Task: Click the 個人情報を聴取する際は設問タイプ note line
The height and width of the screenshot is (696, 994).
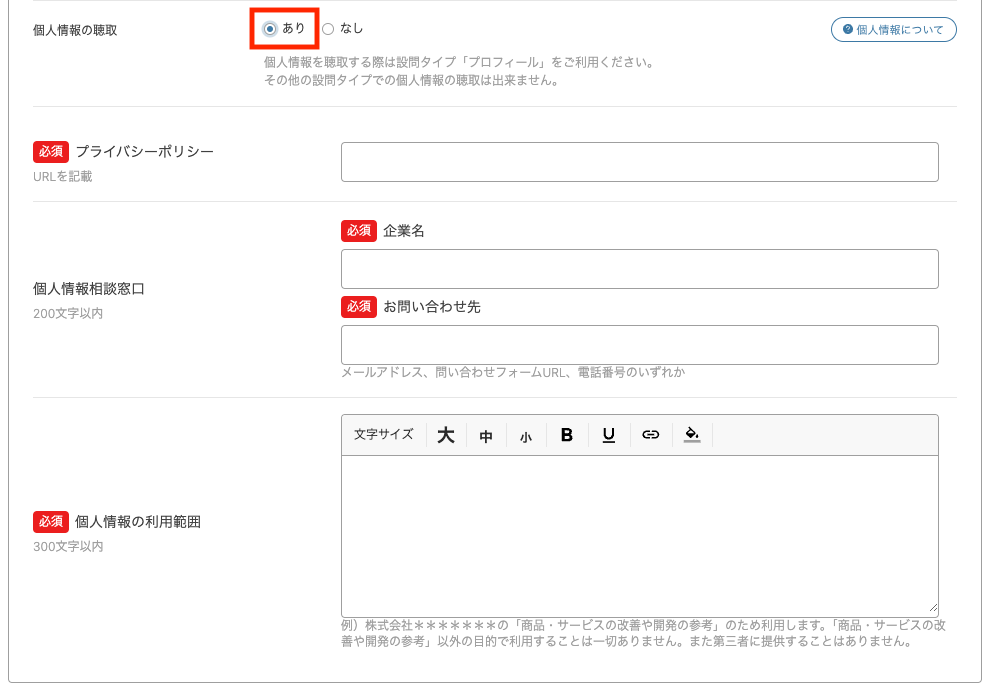Action: pyautogui.click(x=460, y=62)
